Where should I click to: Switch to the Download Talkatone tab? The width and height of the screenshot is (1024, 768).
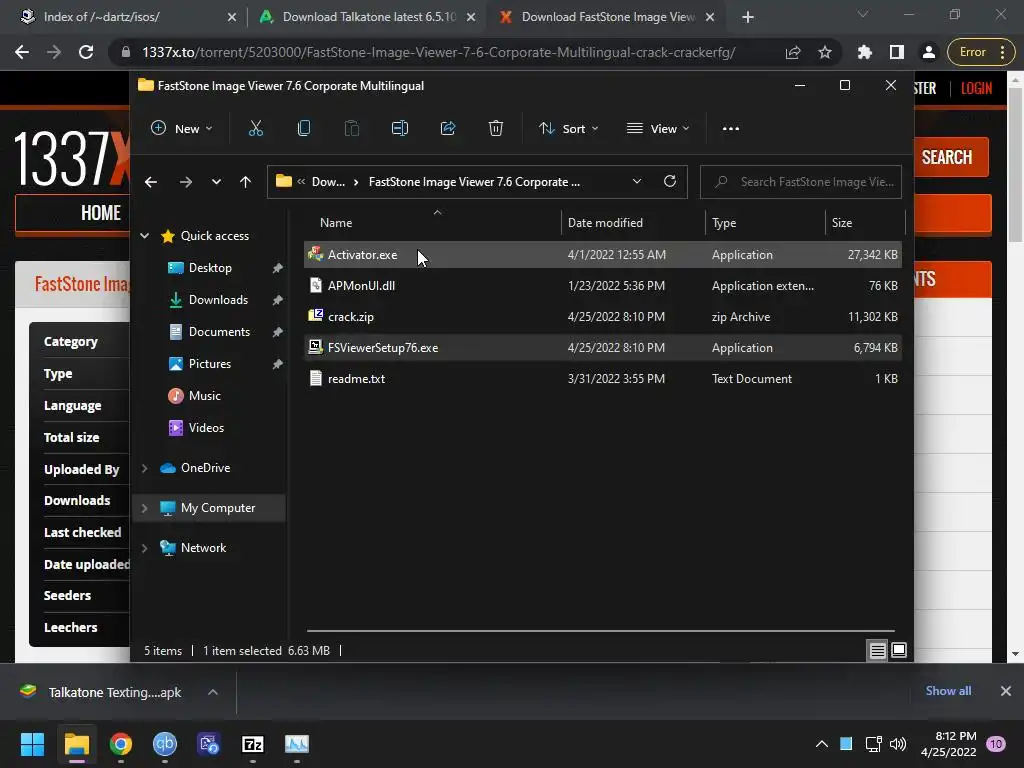pyautogui.click(x=368, y=17)
